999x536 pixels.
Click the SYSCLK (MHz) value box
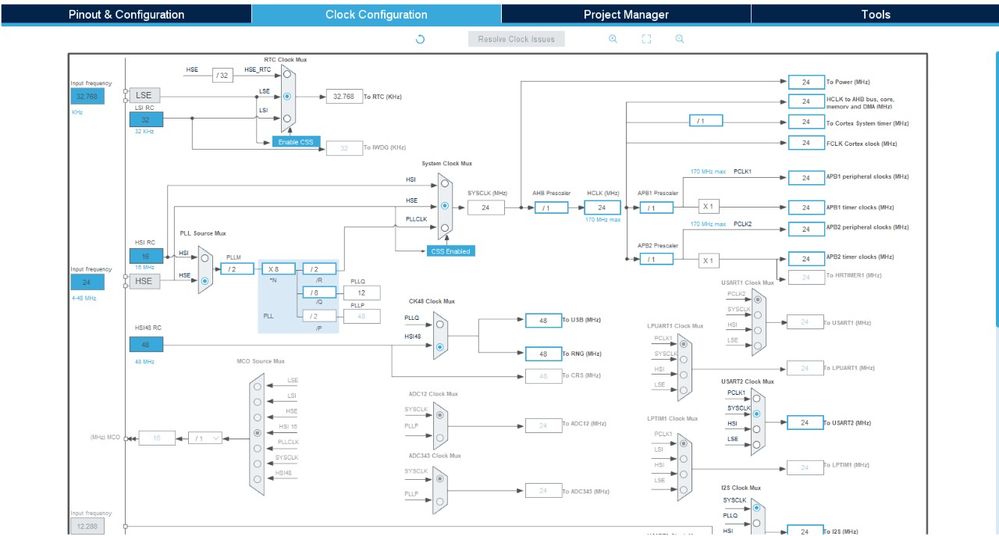click(485, 208)
